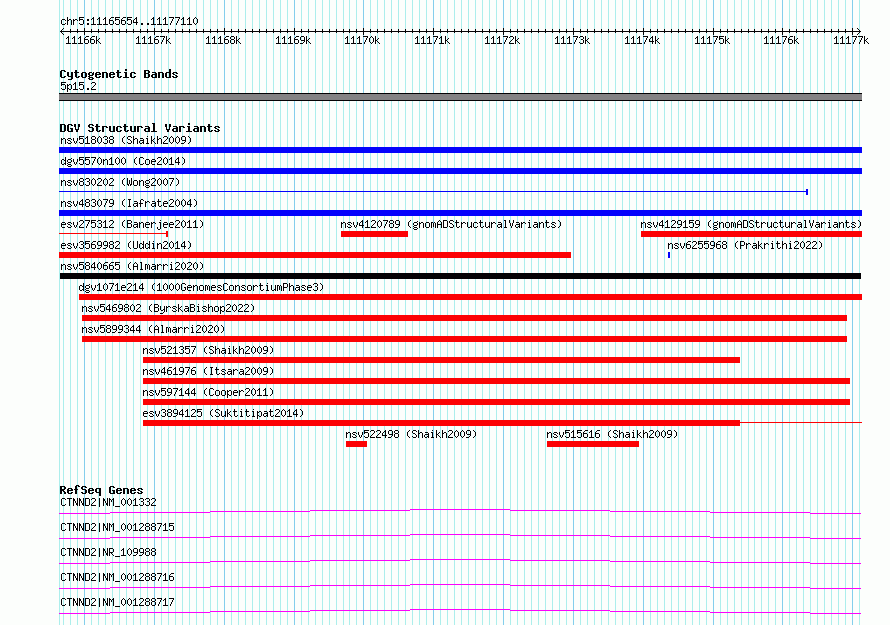Select the CTNND2|NM_001288717 transcript label
This screenshot has height=625, width=890.
117,602
